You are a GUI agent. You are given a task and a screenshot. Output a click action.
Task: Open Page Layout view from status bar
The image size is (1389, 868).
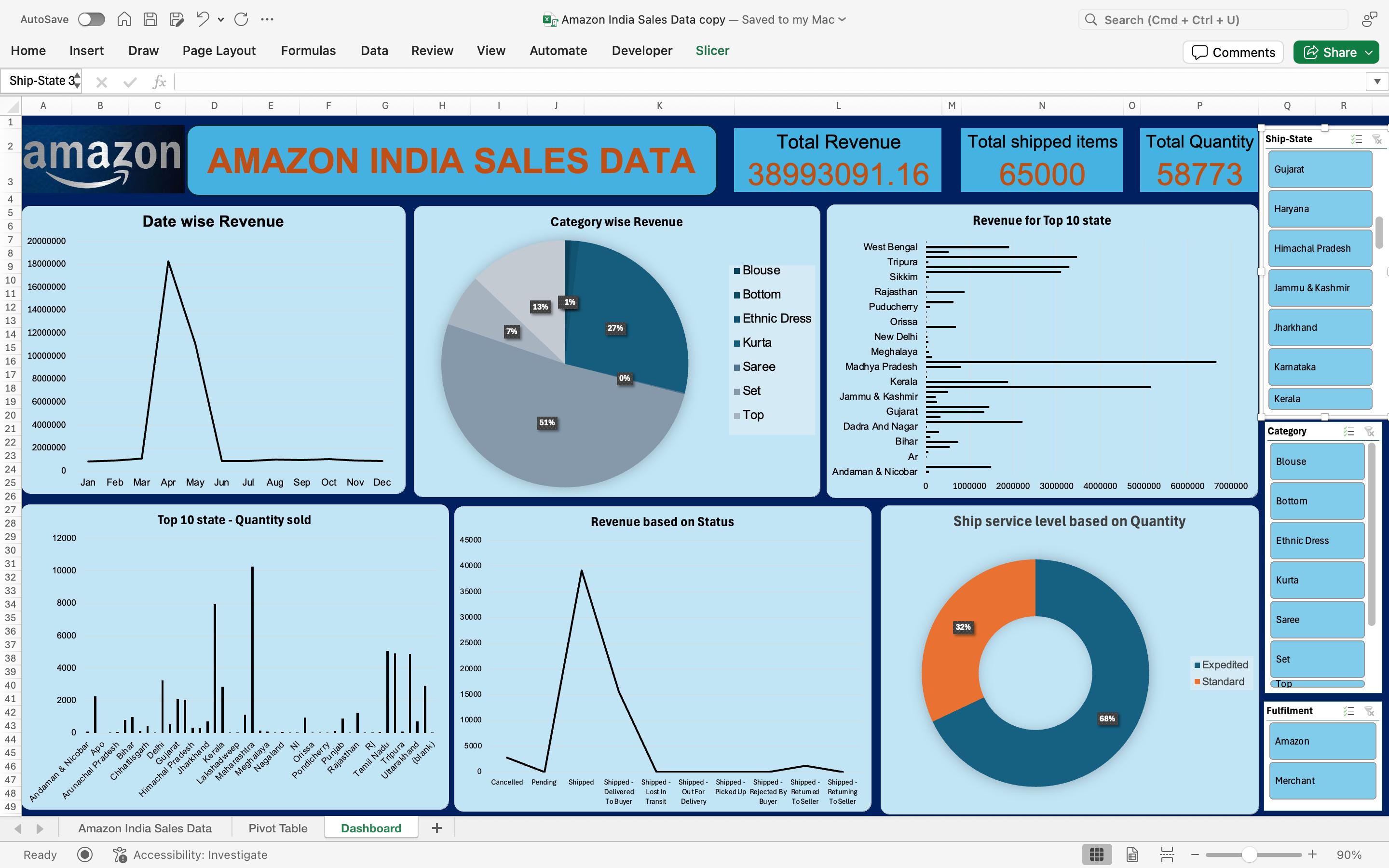[1132, 854]
